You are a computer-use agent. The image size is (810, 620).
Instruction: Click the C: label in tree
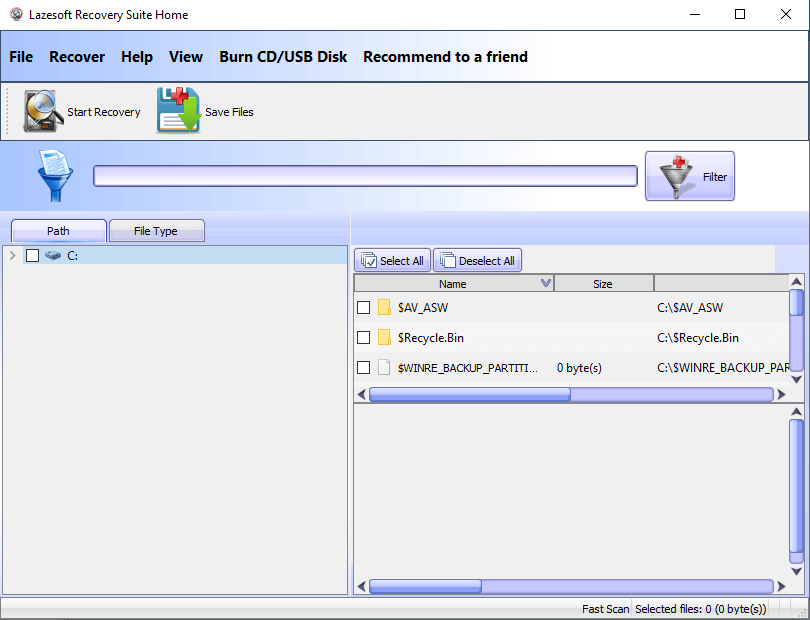[72, 256]
